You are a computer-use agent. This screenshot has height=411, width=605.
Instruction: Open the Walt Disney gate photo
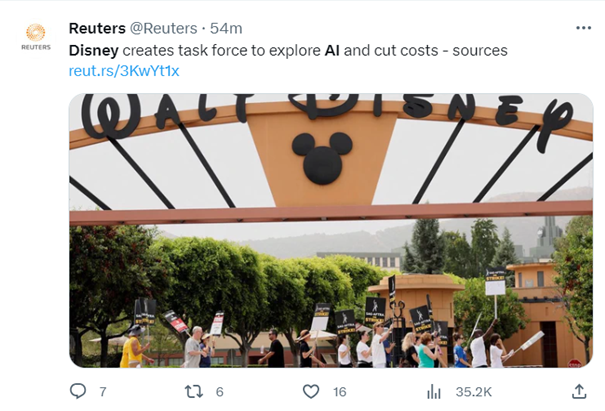point(331,230)
